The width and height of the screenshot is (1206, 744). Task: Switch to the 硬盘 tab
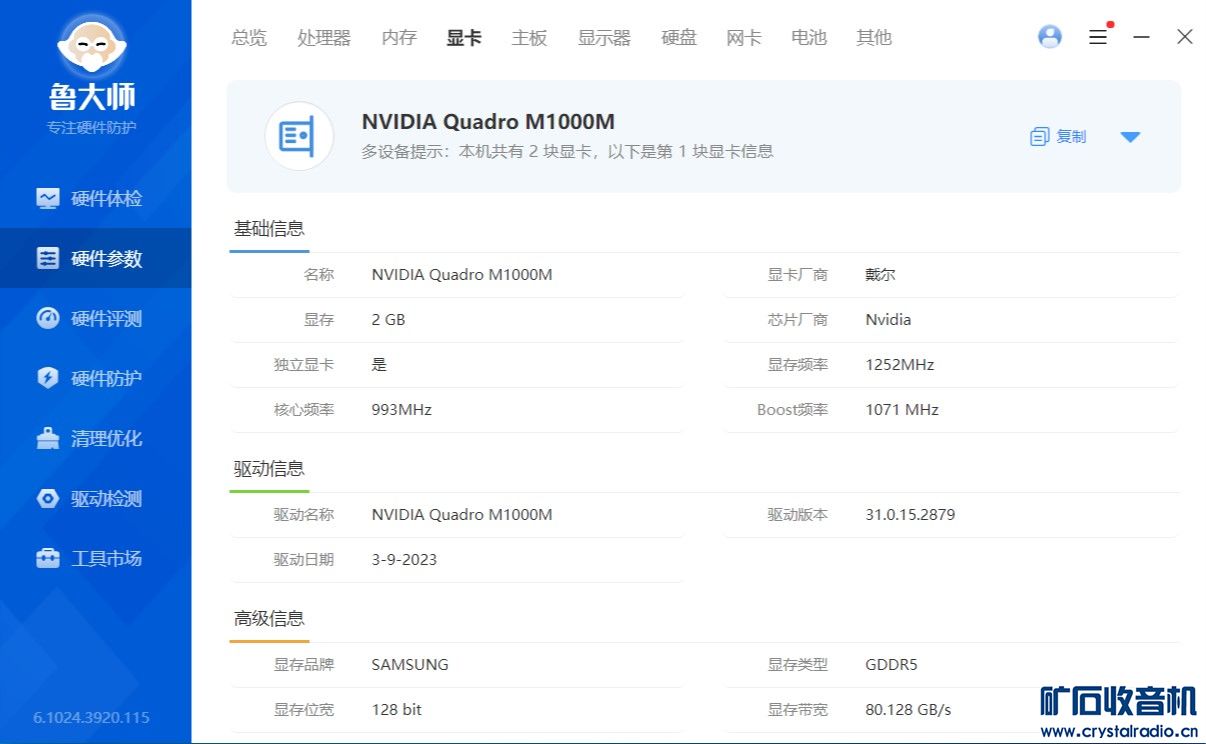(679, 38)
